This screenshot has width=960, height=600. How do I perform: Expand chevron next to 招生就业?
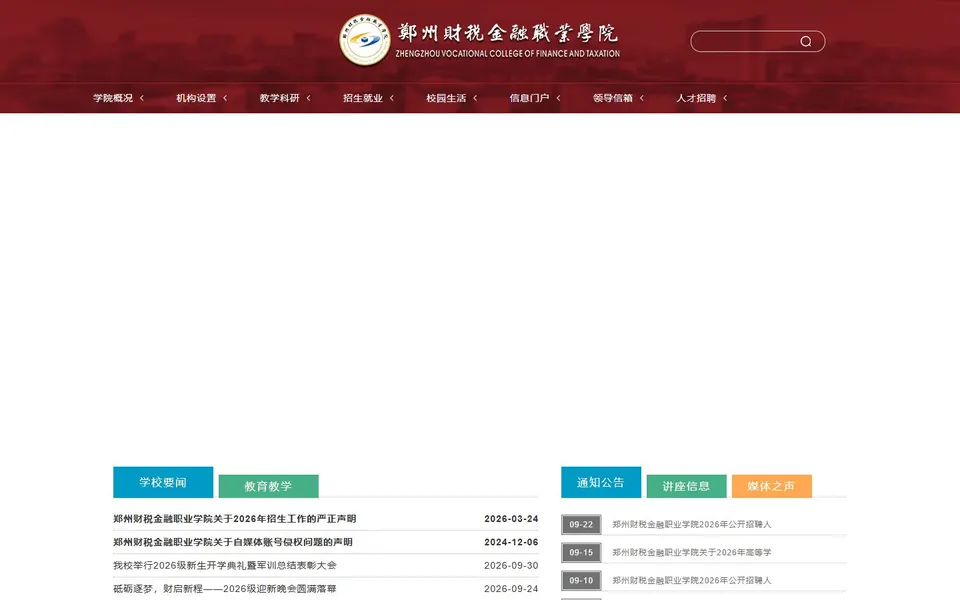click(392, 98)
